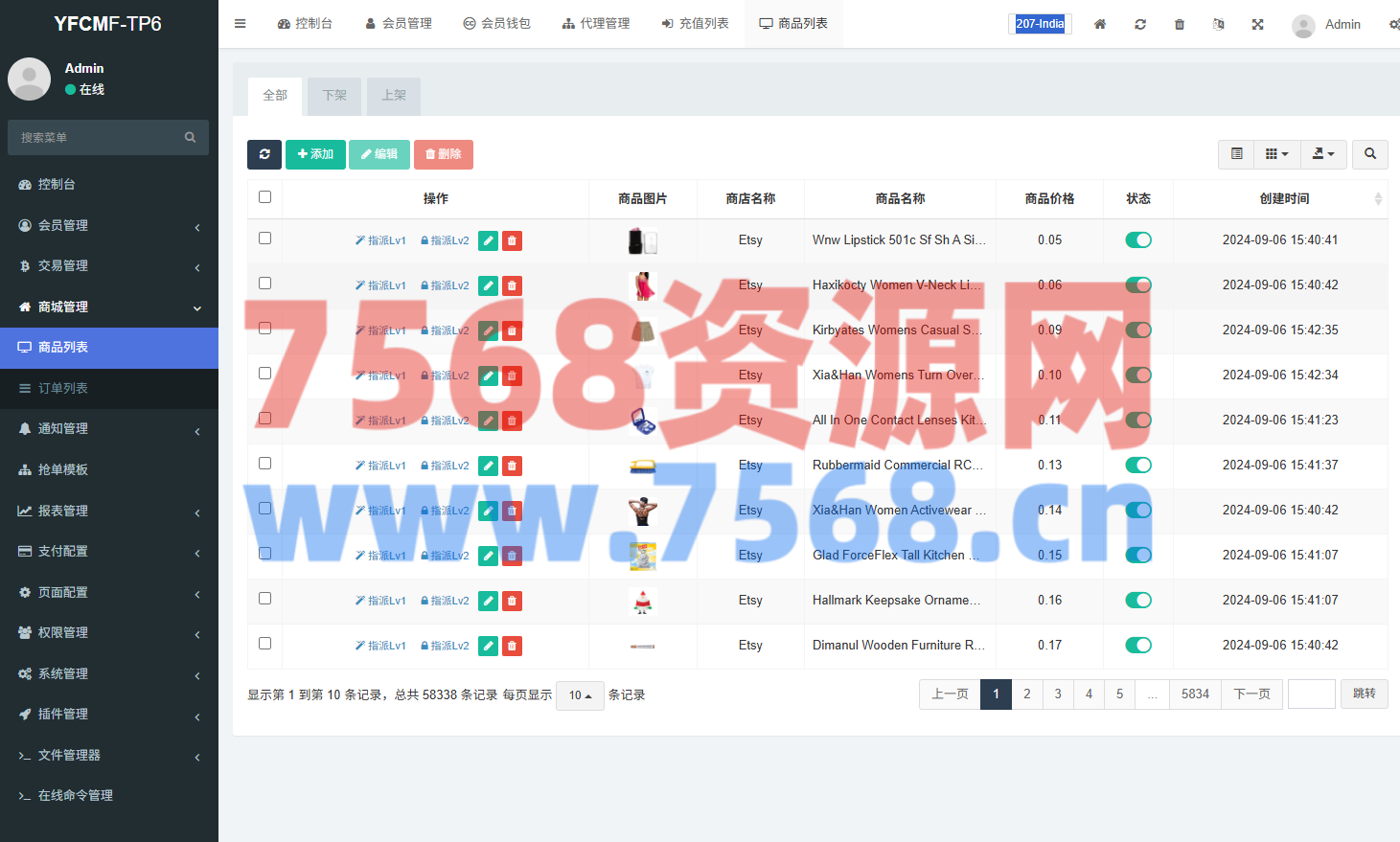Click green edit icon for Wnw Lipstick row
This screenshot has width=1400, height=842.
click(x=488, y=240)
